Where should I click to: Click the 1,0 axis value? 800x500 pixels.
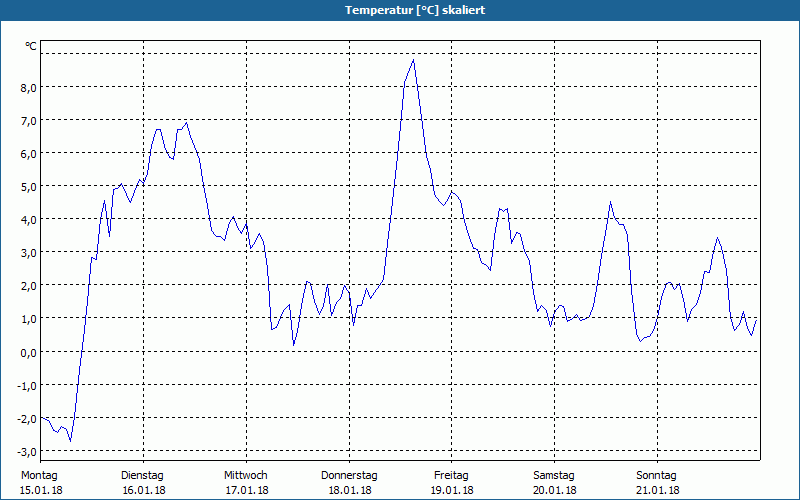pyautogui.click(x=29, y=319)
